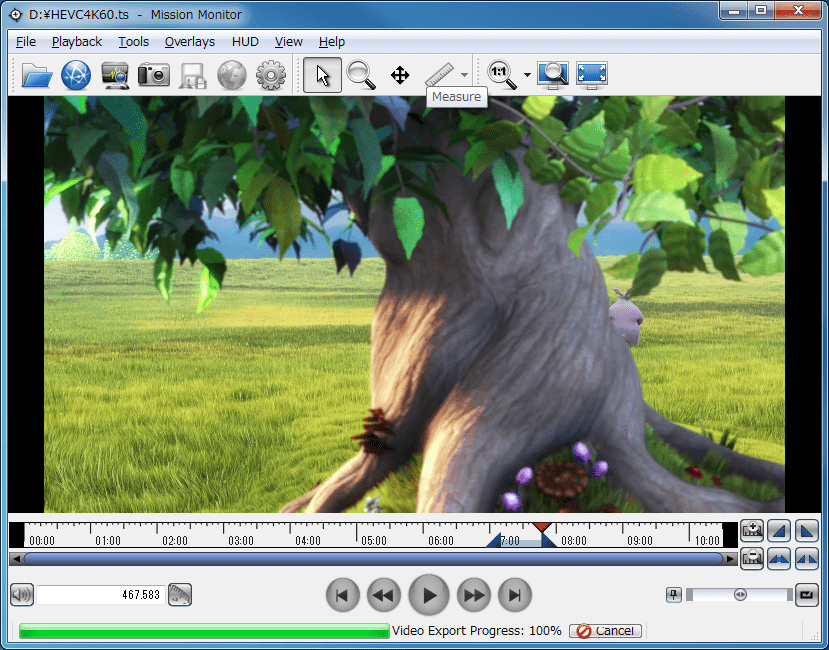This screenshot has height=650, width=829.
Task: Select the magnifier zoom tool
Action: pyautogui.click(x=361, y=75)
